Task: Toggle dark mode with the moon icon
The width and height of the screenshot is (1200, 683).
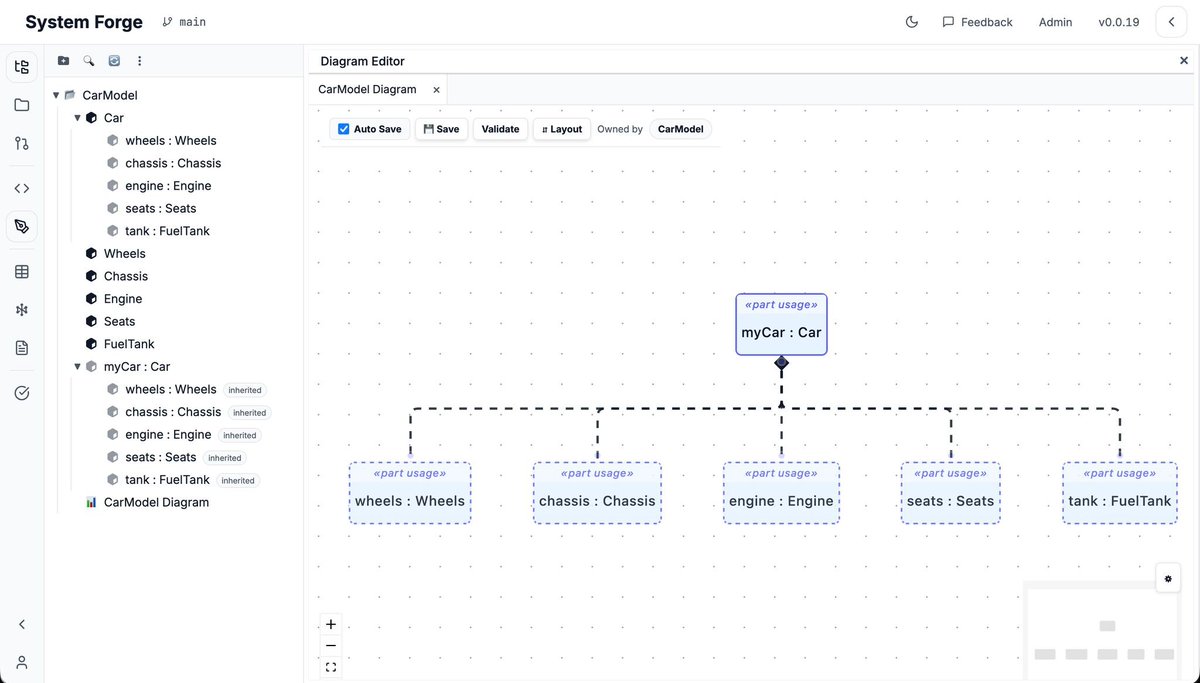Action: click(911, 21)
